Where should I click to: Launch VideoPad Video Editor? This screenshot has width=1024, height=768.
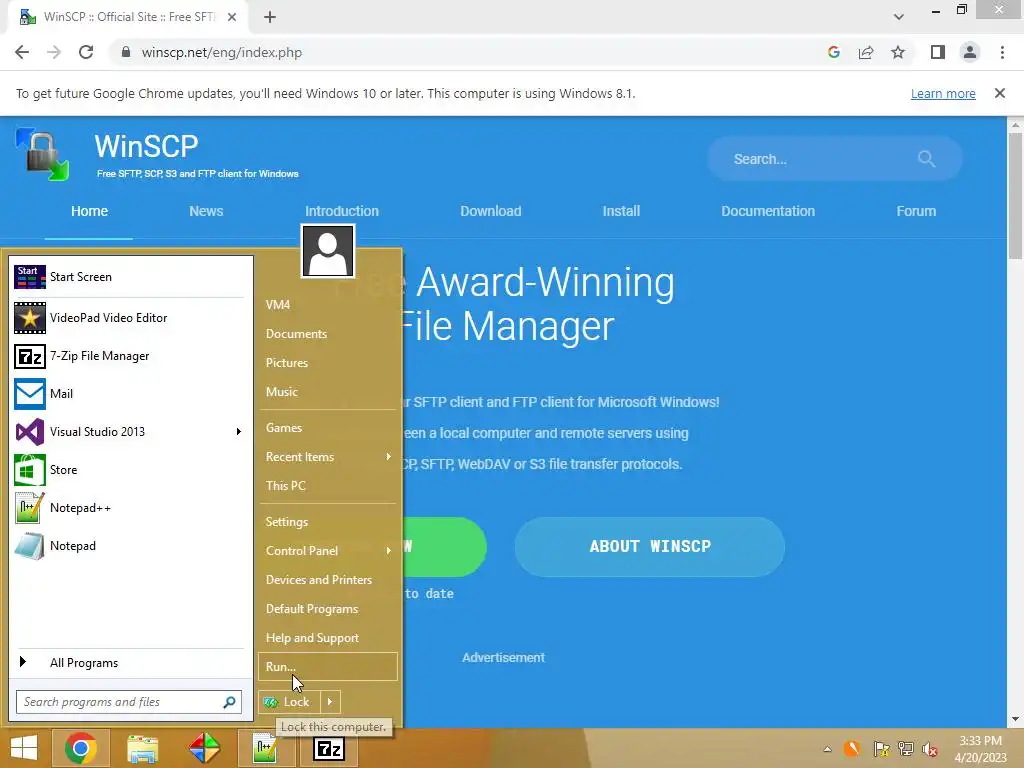pyautogui.click(x=131, y=318)
